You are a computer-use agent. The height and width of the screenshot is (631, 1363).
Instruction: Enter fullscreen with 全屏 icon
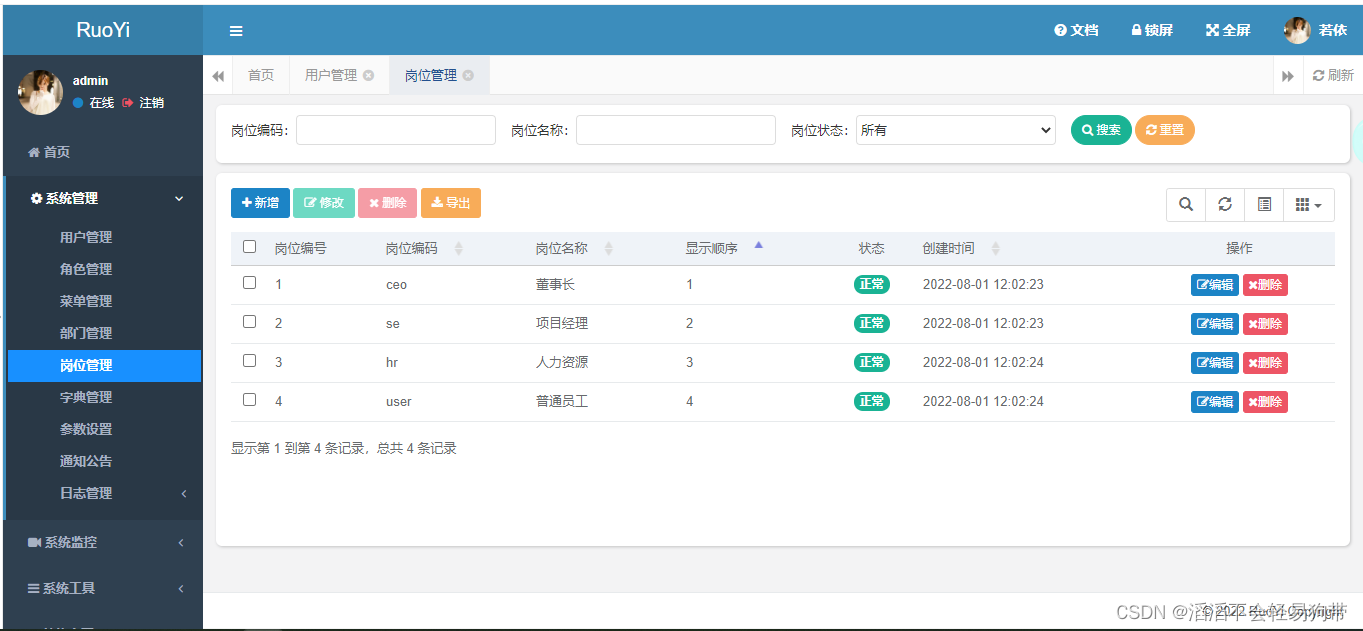pyautogui.click(x=1228, y=30)
